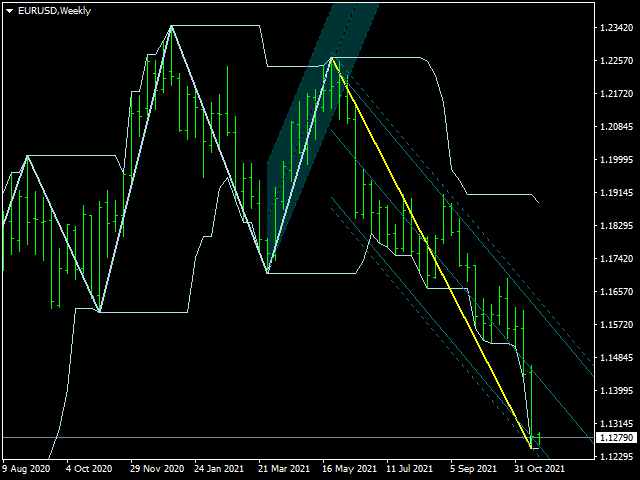640x480 pixels.
Task: Click price scale value 1.13995
Action: 616,391
